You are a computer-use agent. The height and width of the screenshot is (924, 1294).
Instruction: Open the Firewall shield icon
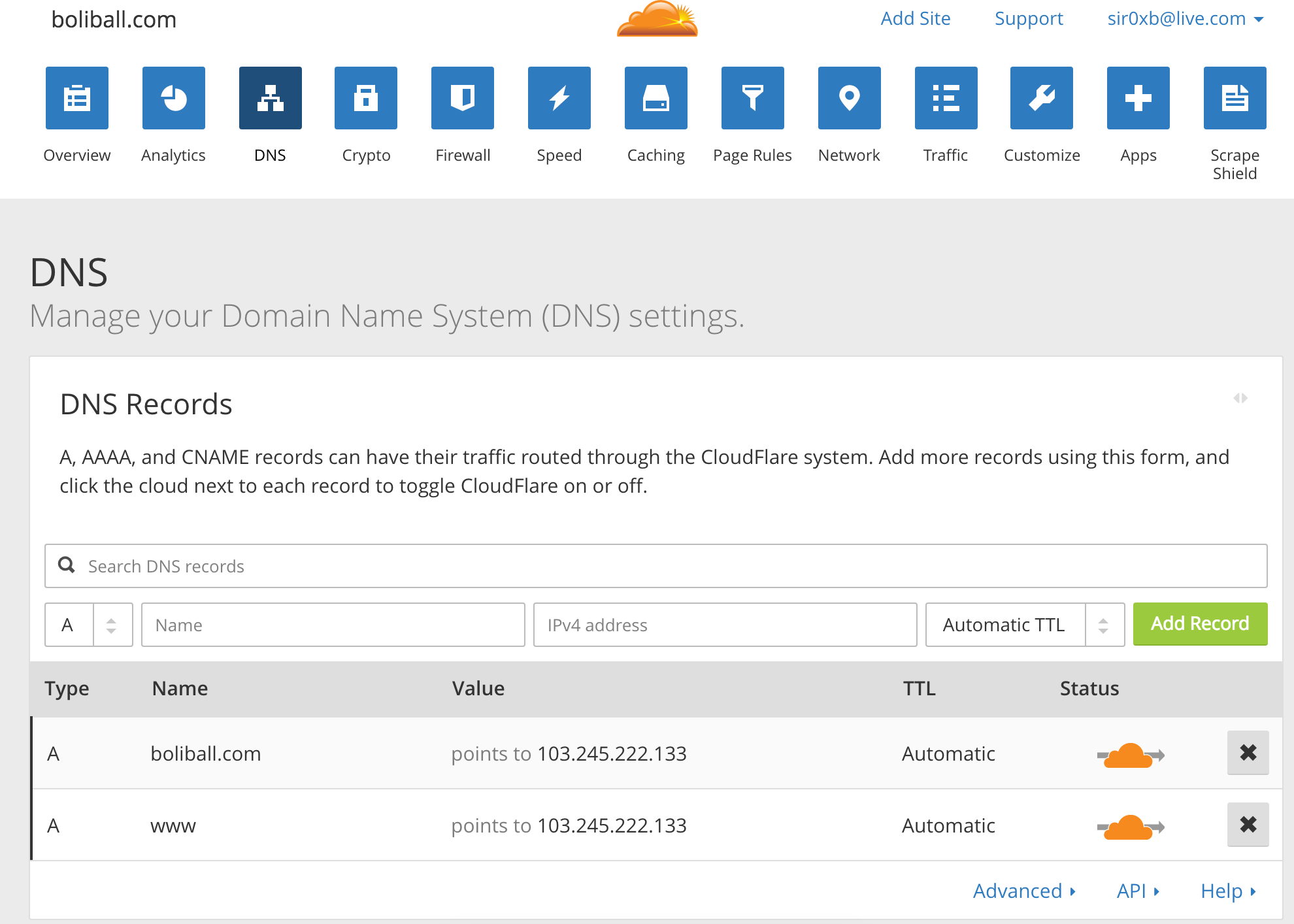click(x=463, y=98)
